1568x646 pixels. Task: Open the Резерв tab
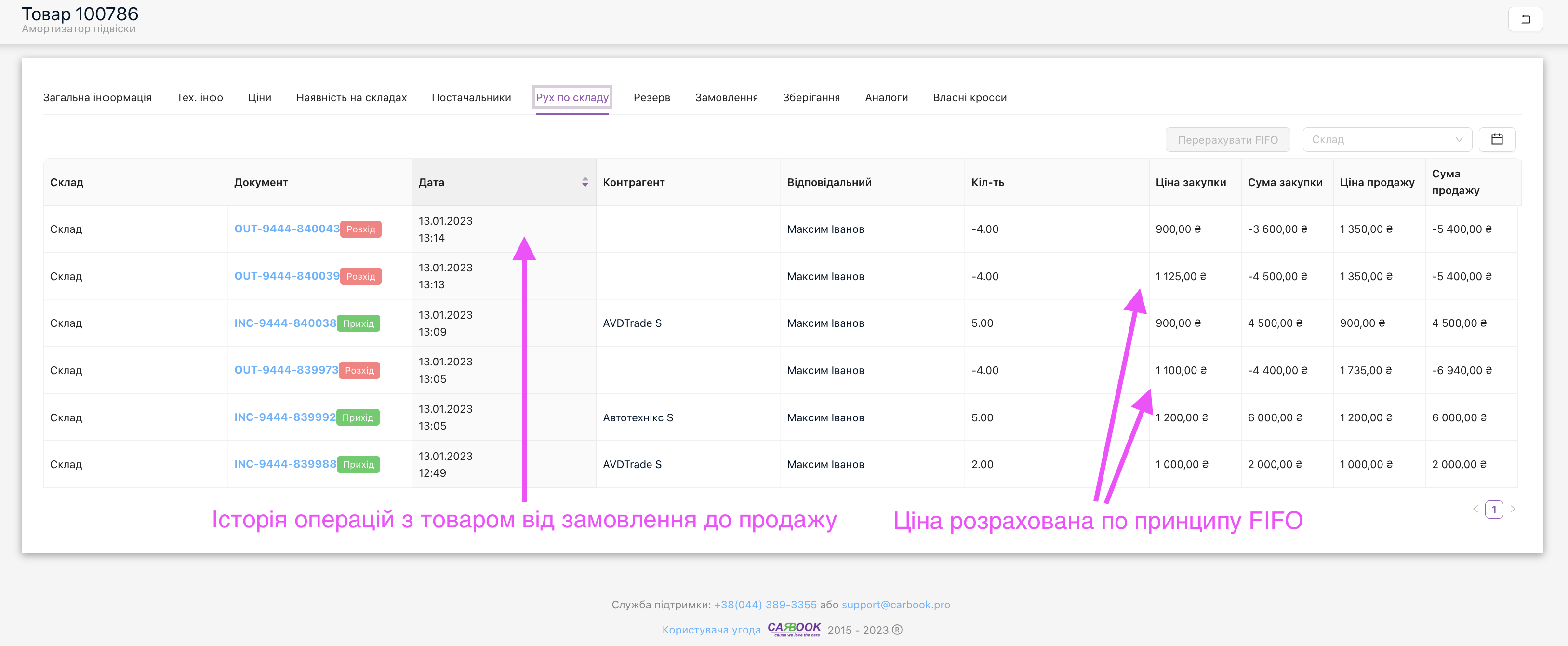pyautogui.click(x=651, y=97)
